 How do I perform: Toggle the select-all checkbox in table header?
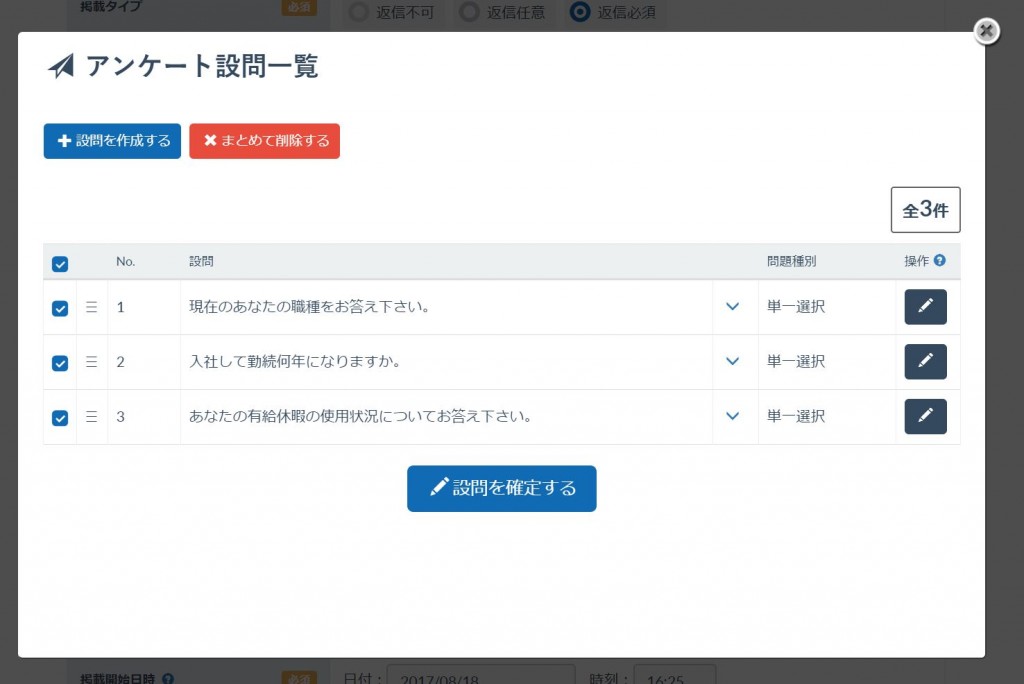pyautogui.click(x=60, y=264)
